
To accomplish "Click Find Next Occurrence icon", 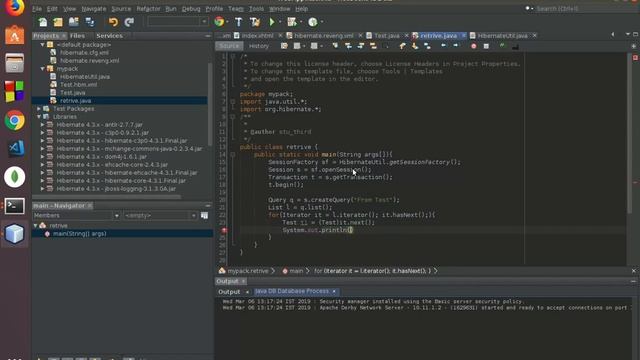I will 361,46.
